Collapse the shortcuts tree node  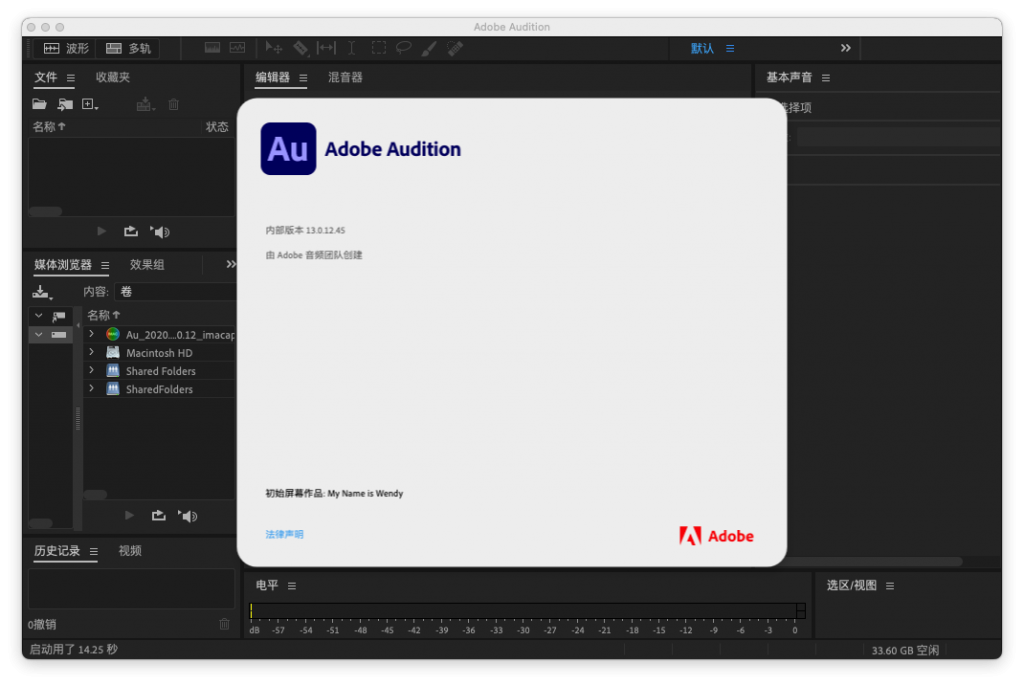tap(39, 316)
